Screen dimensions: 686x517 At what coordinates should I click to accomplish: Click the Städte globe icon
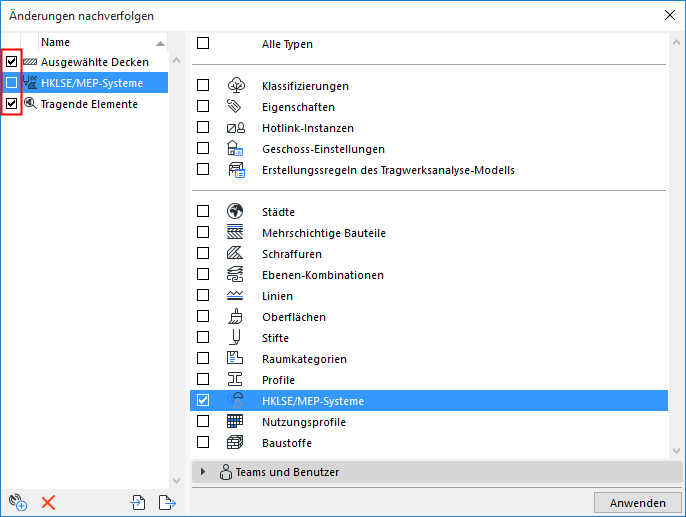(235, 211)
